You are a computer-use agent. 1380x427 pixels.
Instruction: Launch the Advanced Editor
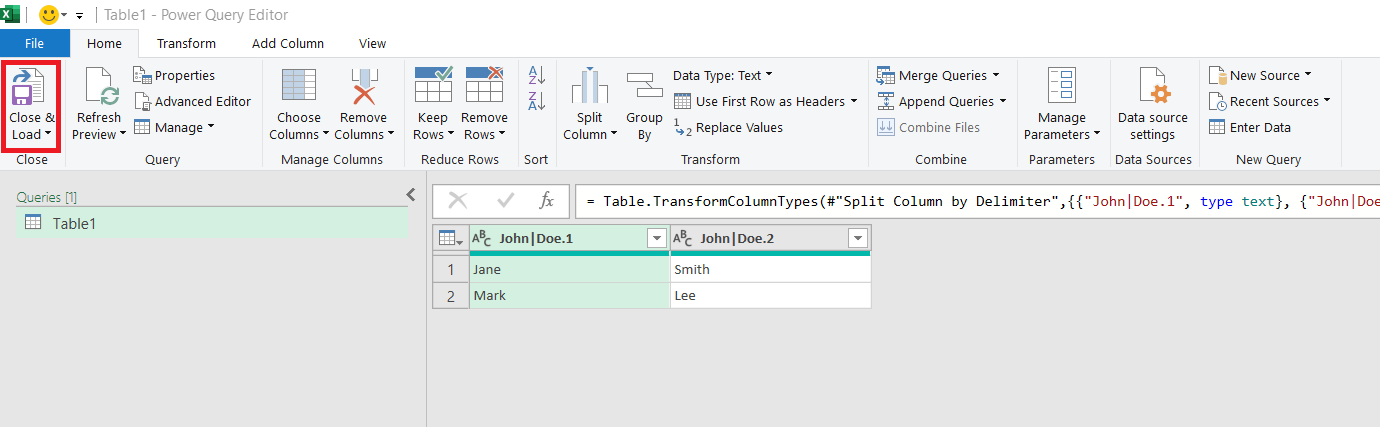pos(192,101)
